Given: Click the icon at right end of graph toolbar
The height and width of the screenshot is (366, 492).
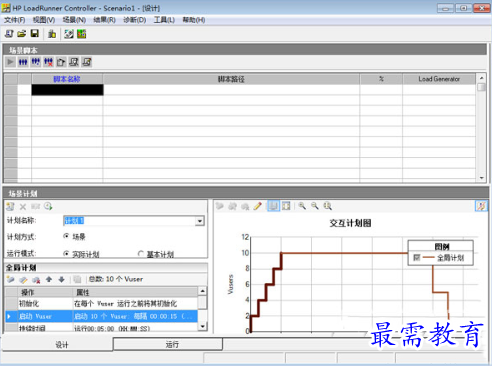Looking at the screenshot, I should [x=481, y=206].
